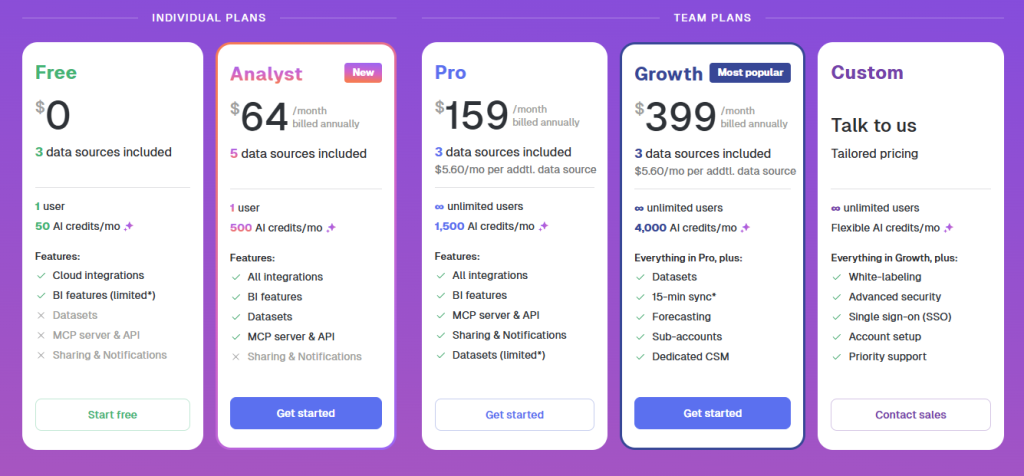This screenshot has width=1024, height=476.
Task: Click the infinity icon in the Pro plan
Action: coord(439,207)
